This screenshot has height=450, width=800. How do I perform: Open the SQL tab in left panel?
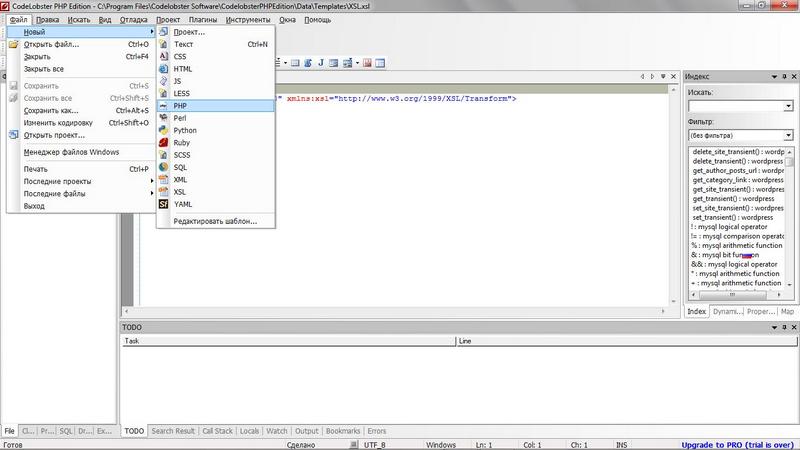click(x=66, y=431)
